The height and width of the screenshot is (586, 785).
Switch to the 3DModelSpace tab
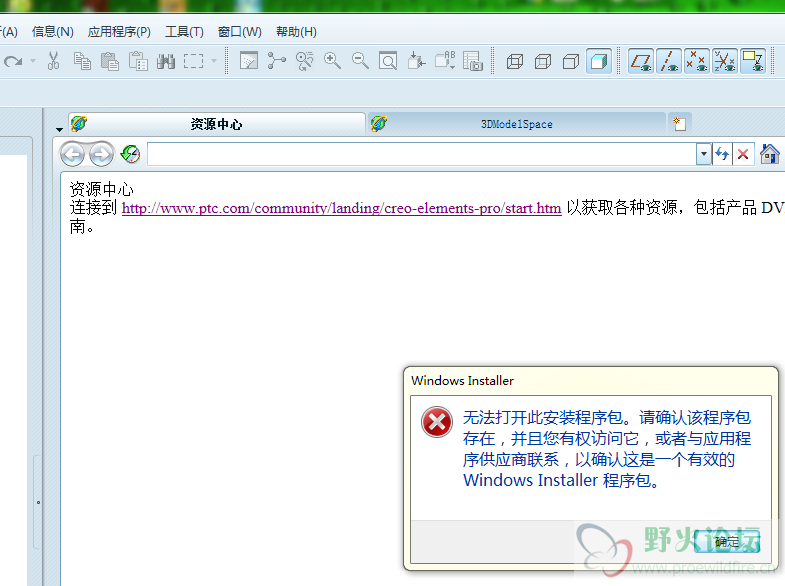pyautogui.click(x=517, y=124)
